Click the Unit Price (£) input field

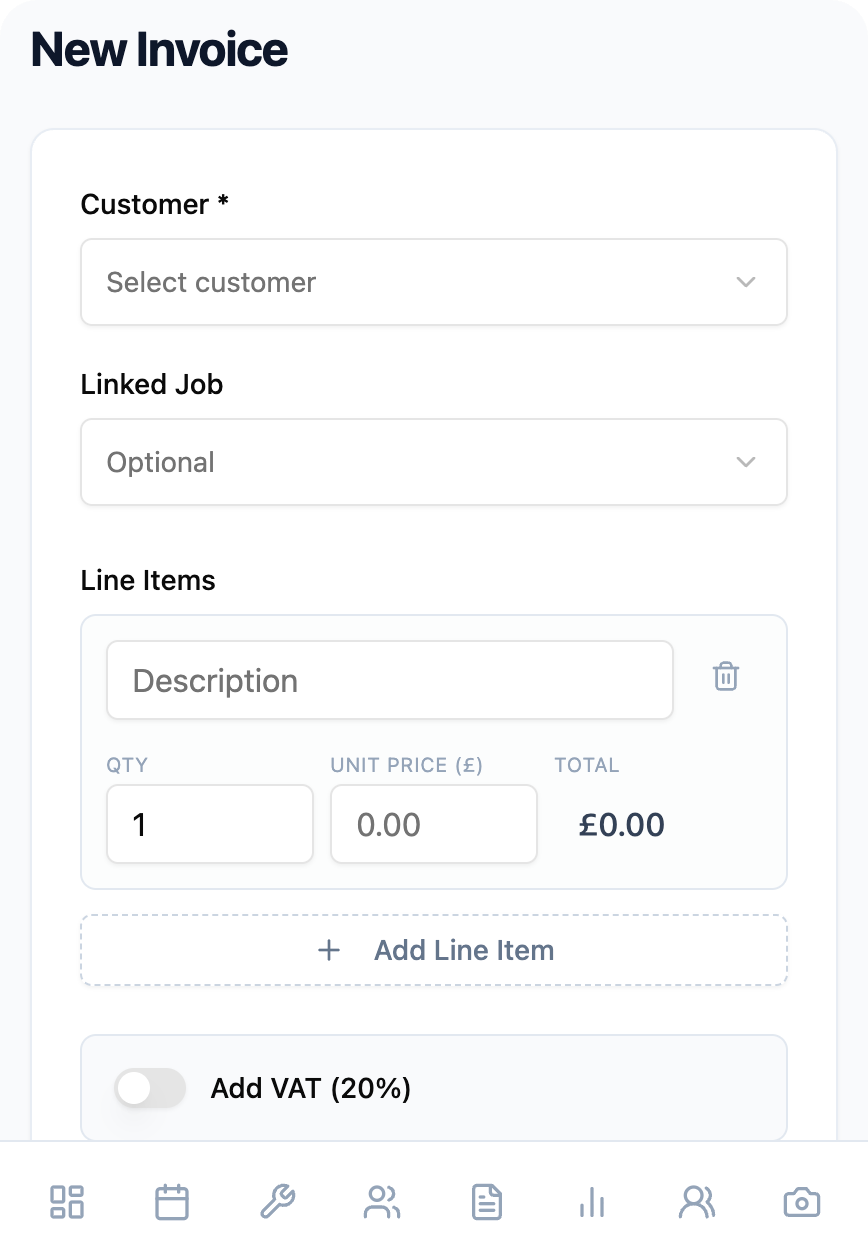pyautogui.click(x=433, y=824)
